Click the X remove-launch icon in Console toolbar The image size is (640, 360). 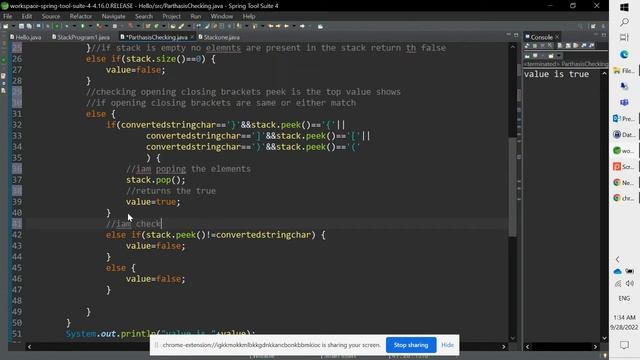(550, 45)
